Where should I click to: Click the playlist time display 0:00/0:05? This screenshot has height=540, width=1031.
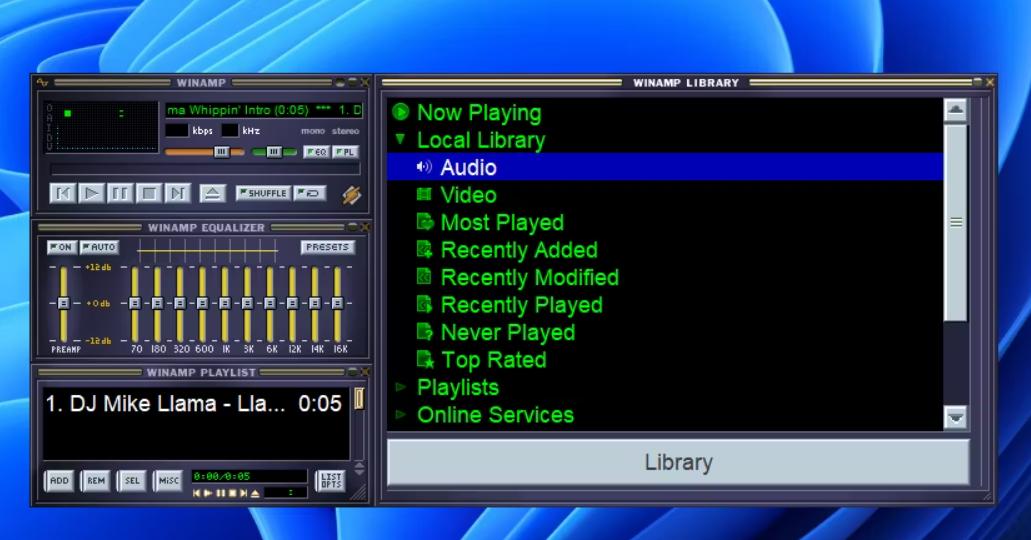point(249,476)
